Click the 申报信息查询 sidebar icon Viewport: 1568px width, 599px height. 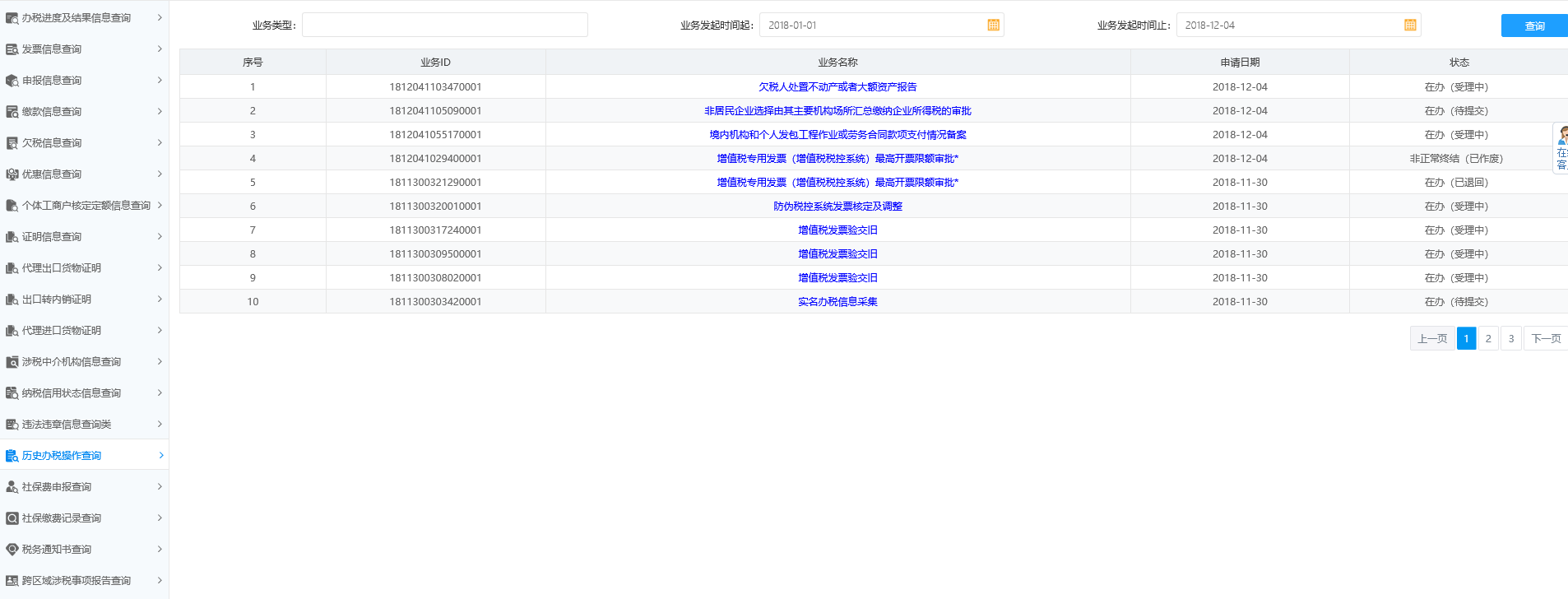click(12, 81)
